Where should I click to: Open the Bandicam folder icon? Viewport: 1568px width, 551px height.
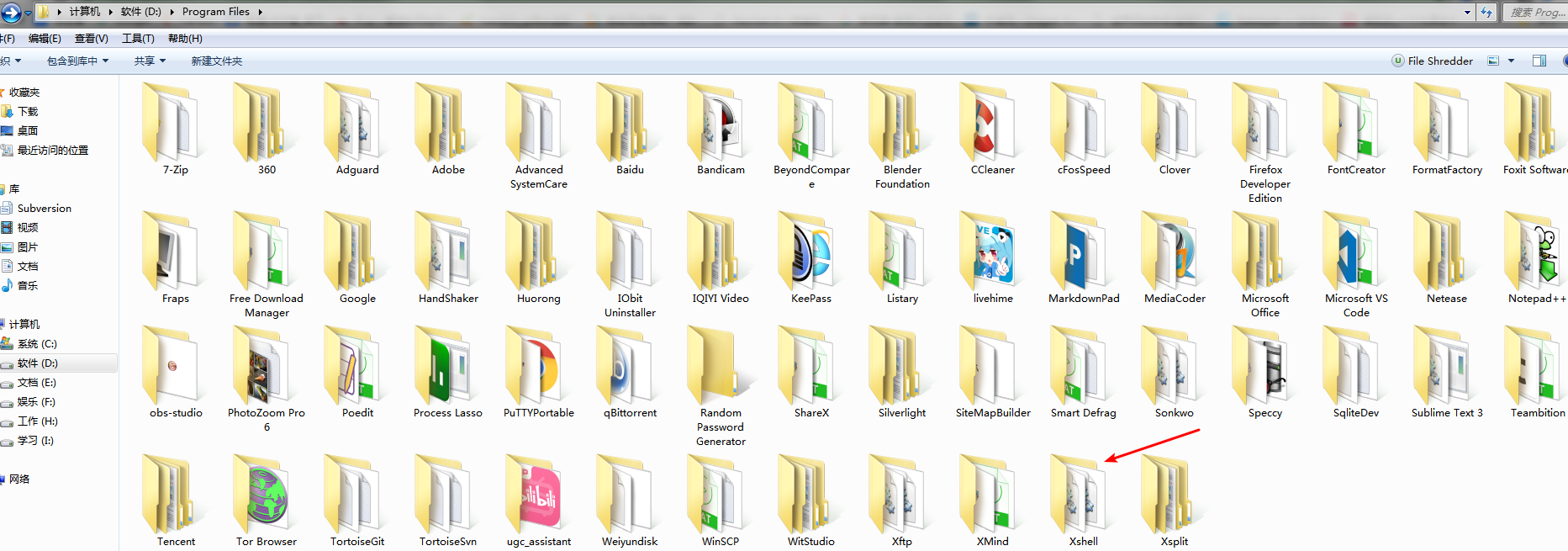pos(721,123)
